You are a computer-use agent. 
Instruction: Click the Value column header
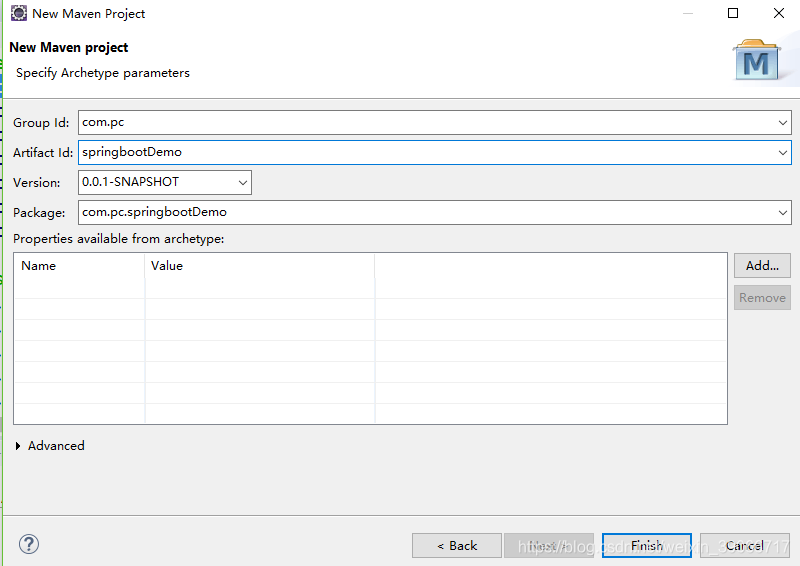pos(260,266)
